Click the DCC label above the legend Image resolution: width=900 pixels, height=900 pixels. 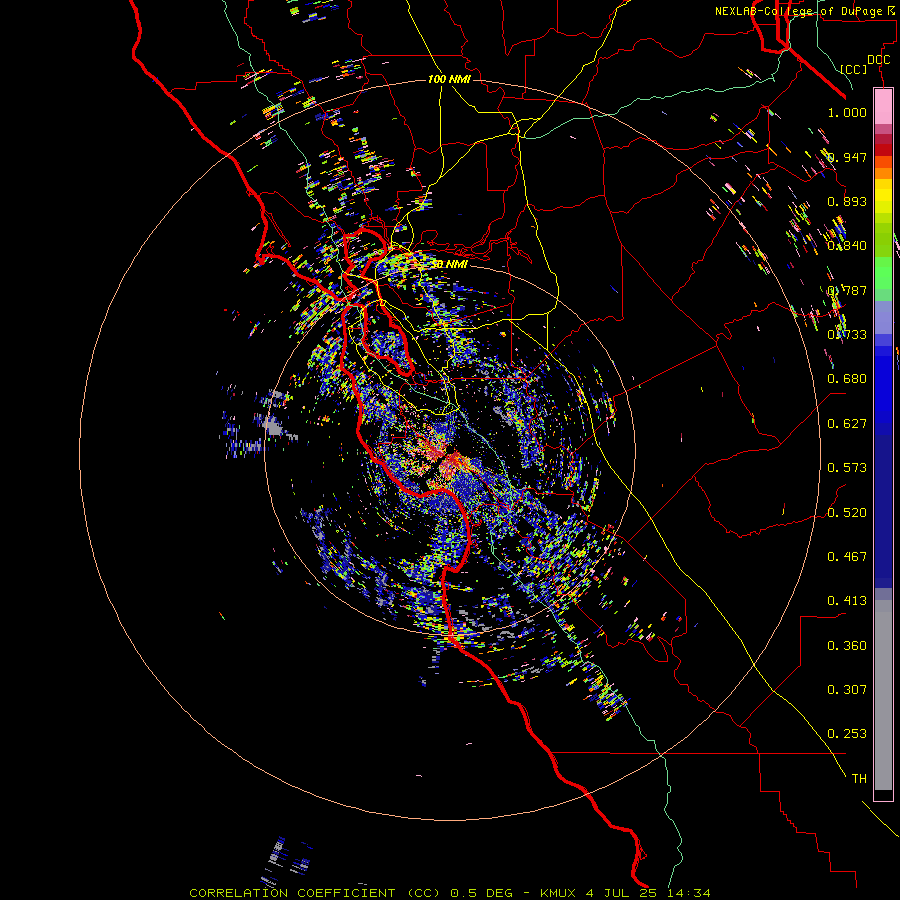(x=878, y=60)
